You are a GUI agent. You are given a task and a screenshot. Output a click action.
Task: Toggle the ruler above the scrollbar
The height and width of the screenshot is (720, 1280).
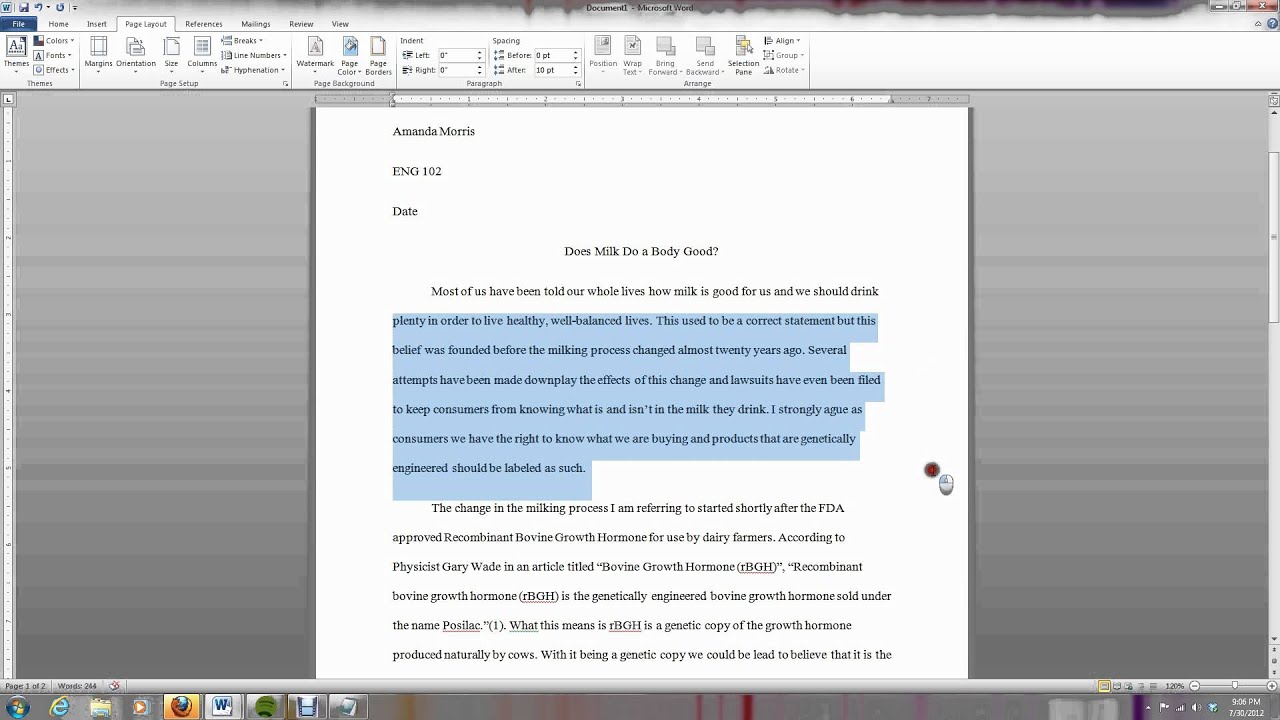pos(1273,99)
